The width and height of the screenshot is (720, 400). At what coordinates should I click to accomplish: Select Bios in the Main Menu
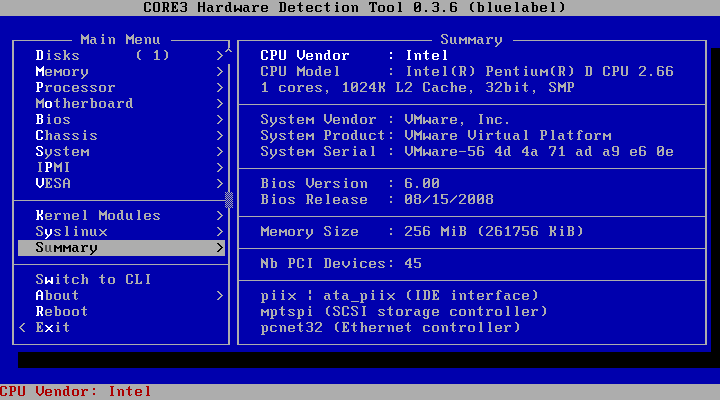coord(121,120)
